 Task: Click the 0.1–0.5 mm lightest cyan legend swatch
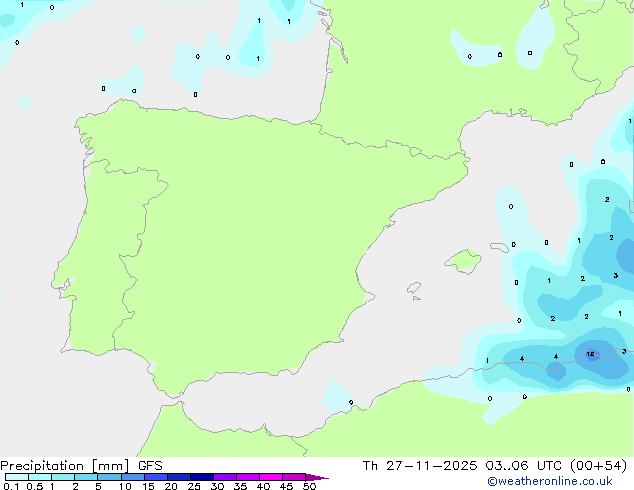pyautogui.click(x=17, y=477)
